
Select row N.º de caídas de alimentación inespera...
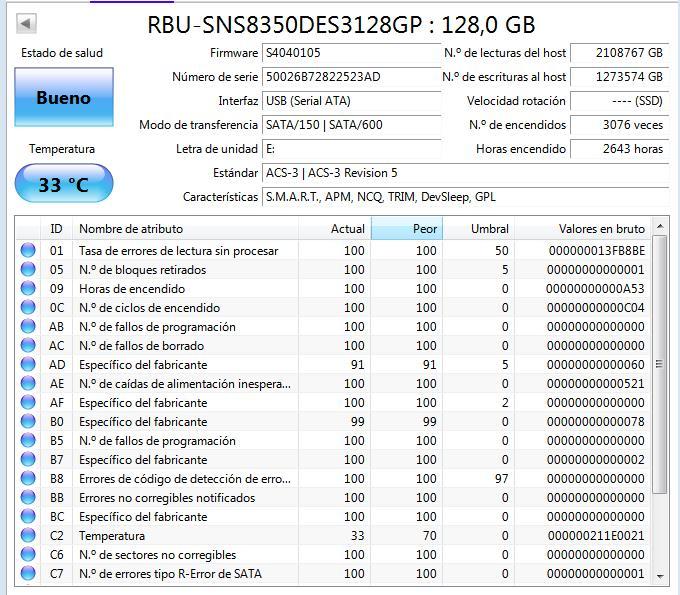click(x=333, y=384)
